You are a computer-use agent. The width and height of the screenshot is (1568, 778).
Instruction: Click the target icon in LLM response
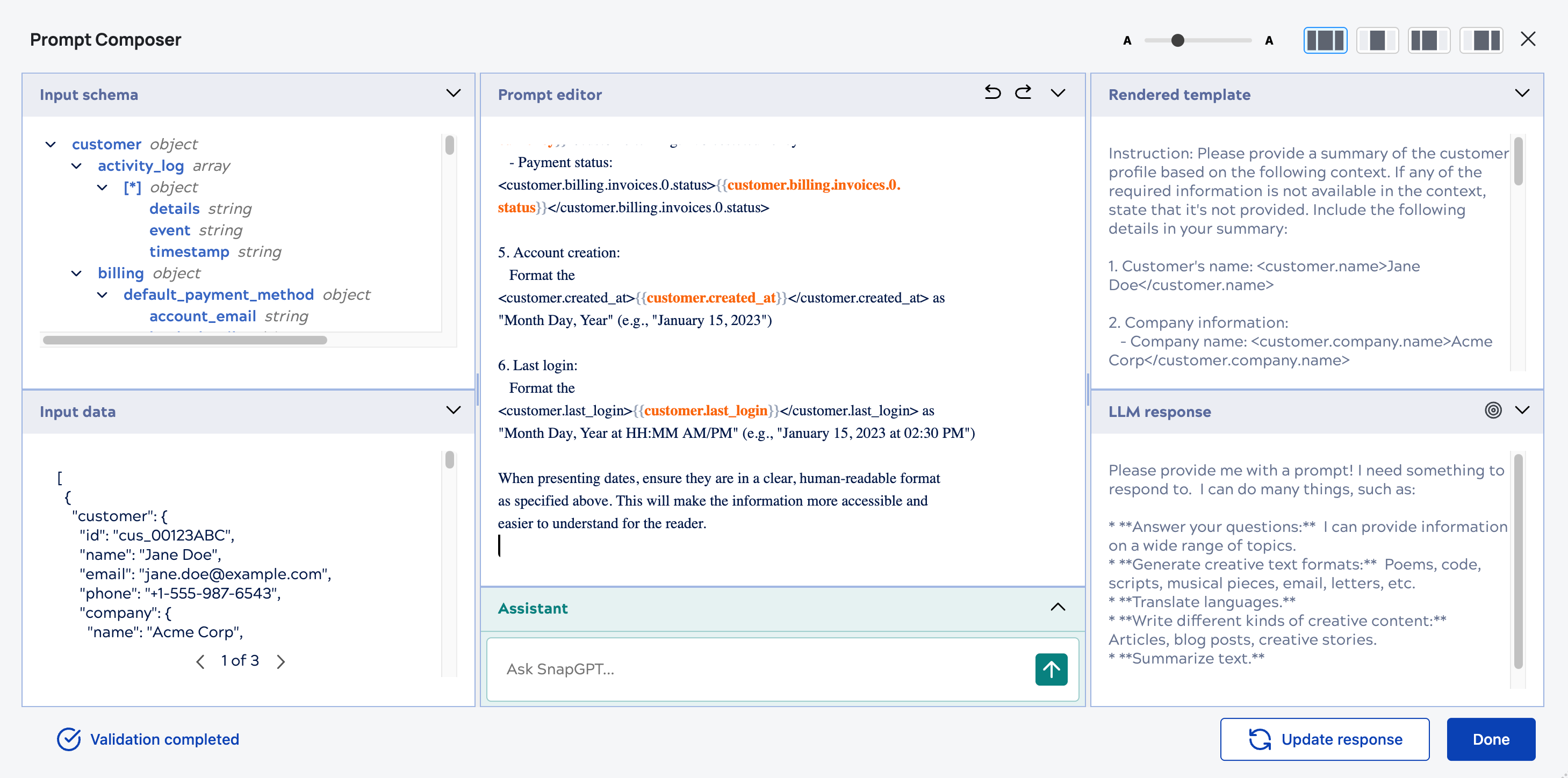(1493, 410)
